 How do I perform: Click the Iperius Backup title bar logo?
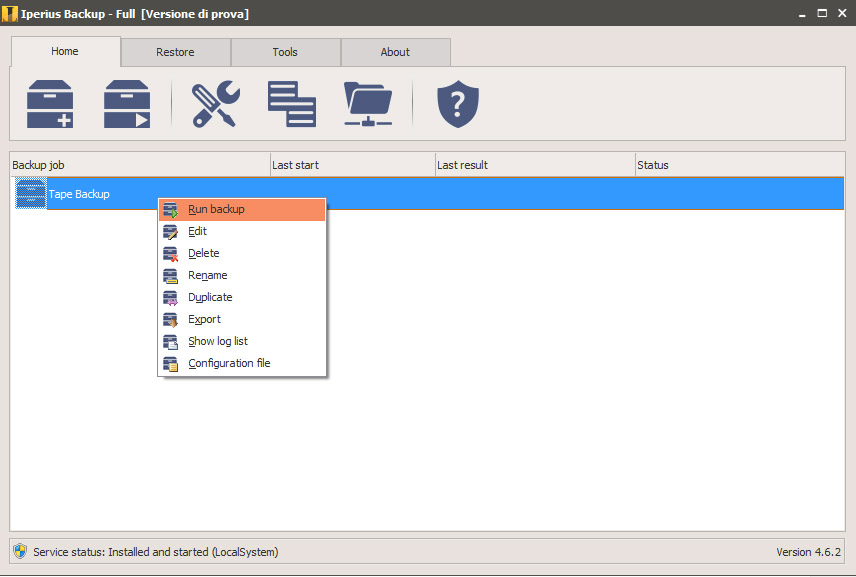tap(9, 14)
